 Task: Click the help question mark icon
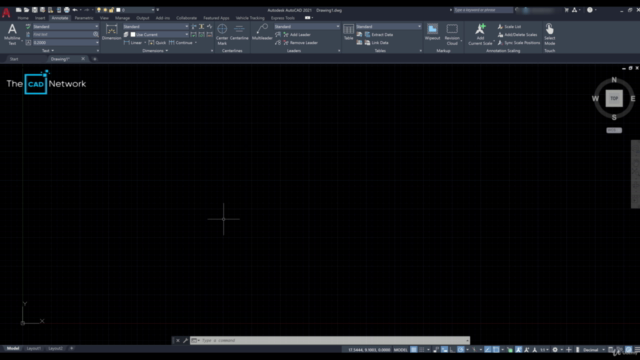pos(590,10)
